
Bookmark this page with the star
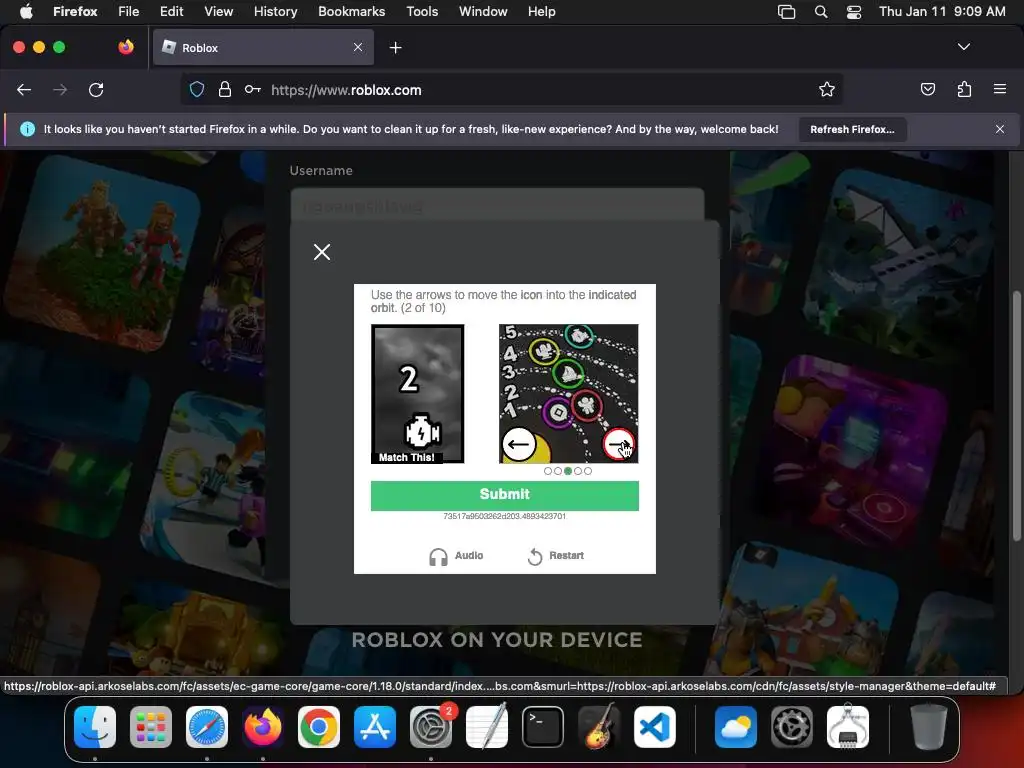827,89
